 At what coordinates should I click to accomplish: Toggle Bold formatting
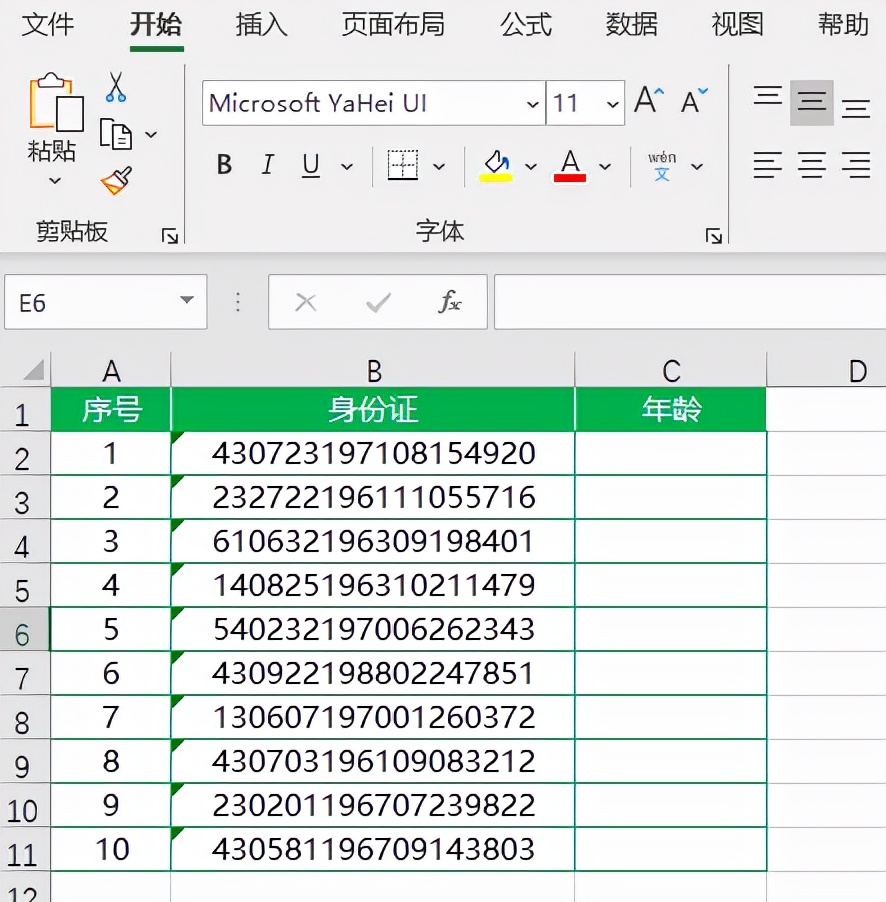coord(224,166)
